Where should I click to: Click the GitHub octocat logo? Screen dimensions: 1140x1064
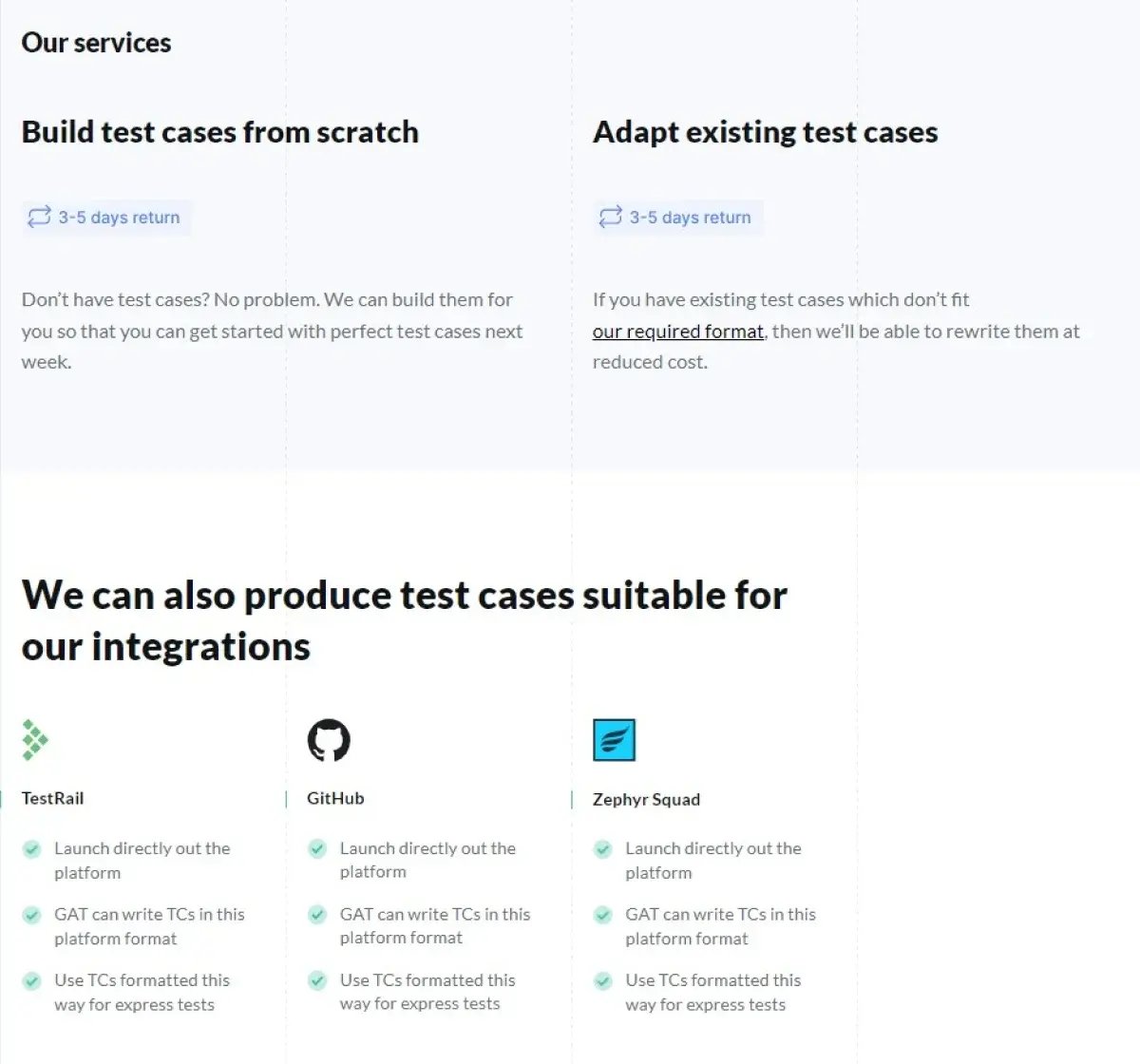329,740
